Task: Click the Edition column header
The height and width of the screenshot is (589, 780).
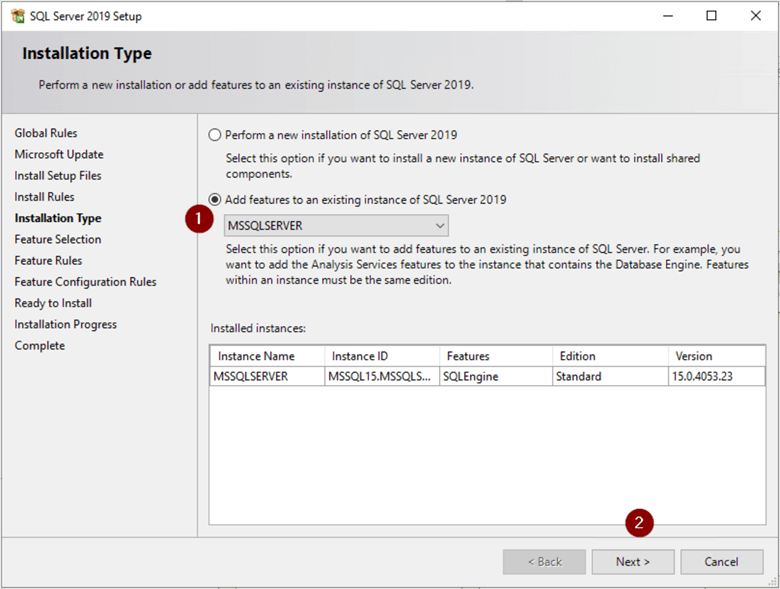Action: coord(610,356)
